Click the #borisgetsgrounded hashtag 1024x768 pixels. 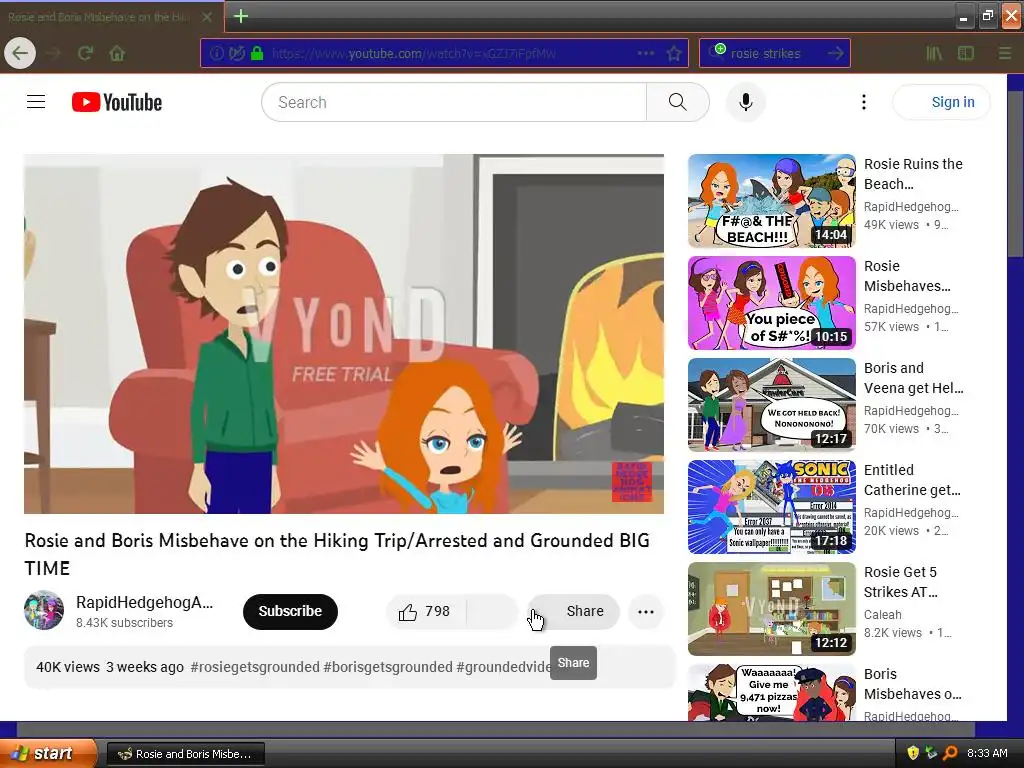tap(388, 667)
